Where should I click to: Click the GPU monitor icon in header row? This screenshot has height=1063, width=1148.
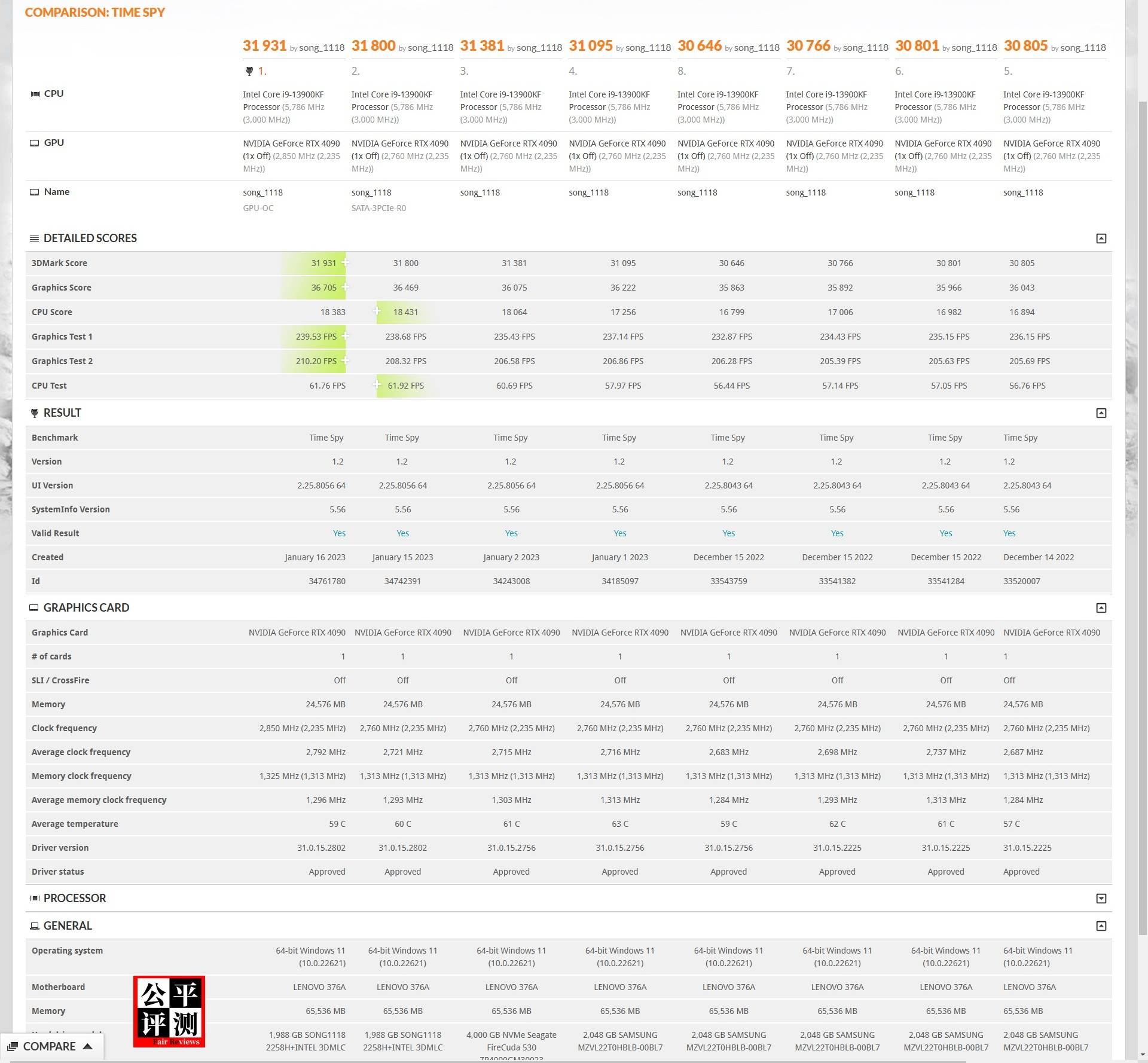tap(35, 143)
